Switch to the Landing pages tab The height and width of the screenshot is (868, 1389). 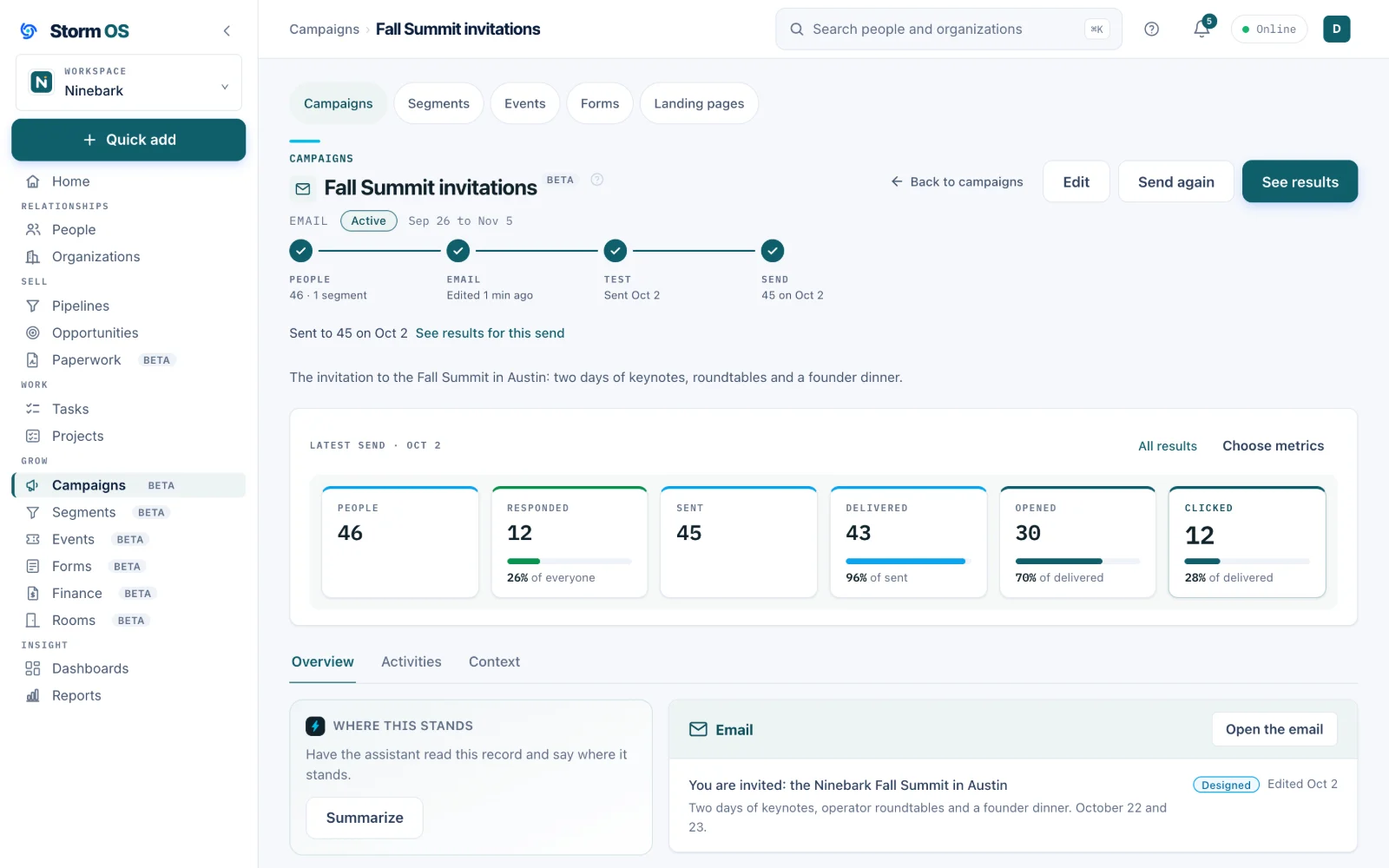pos(699,103)
